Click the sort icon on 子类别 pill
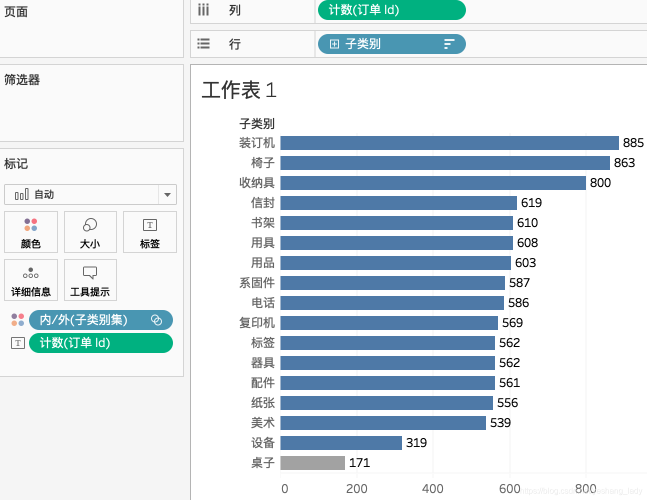This screenshot has height=500, width=647. coord(449,44)
